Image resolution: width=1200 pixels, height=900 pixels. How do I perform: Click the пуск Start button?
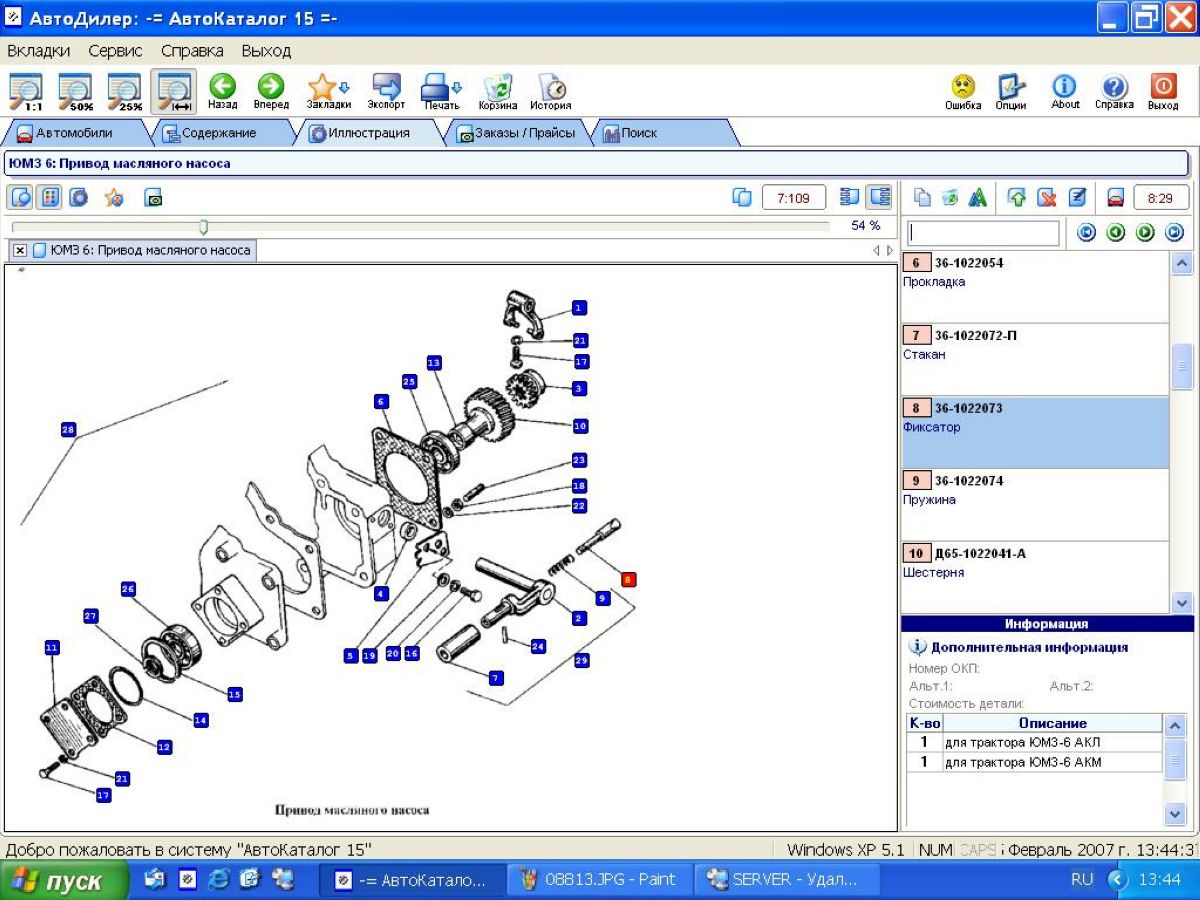[x=64, y=881]
